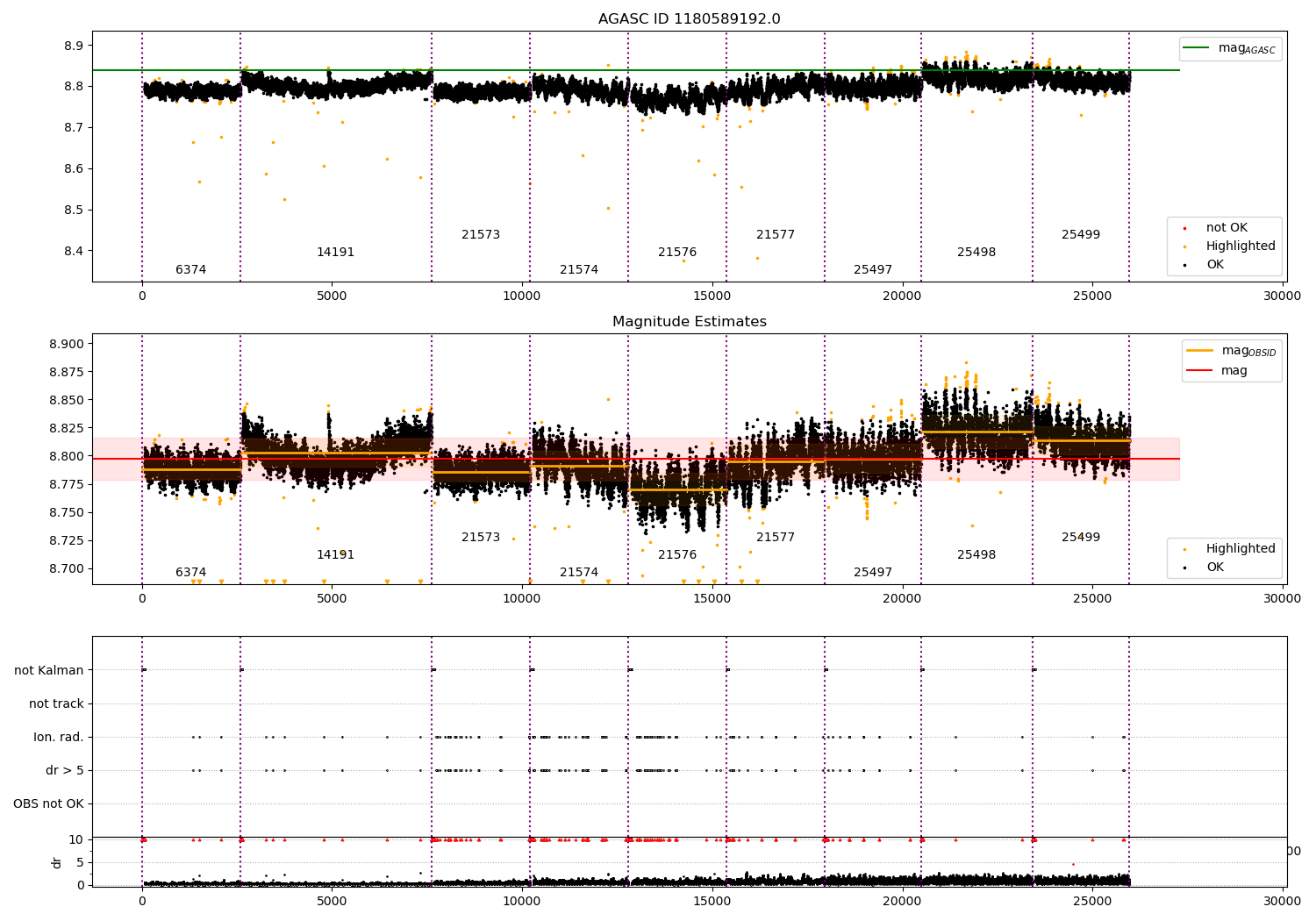
Task: Click the "Magnitude Estimates" plot title
Action: click(689, 322)
